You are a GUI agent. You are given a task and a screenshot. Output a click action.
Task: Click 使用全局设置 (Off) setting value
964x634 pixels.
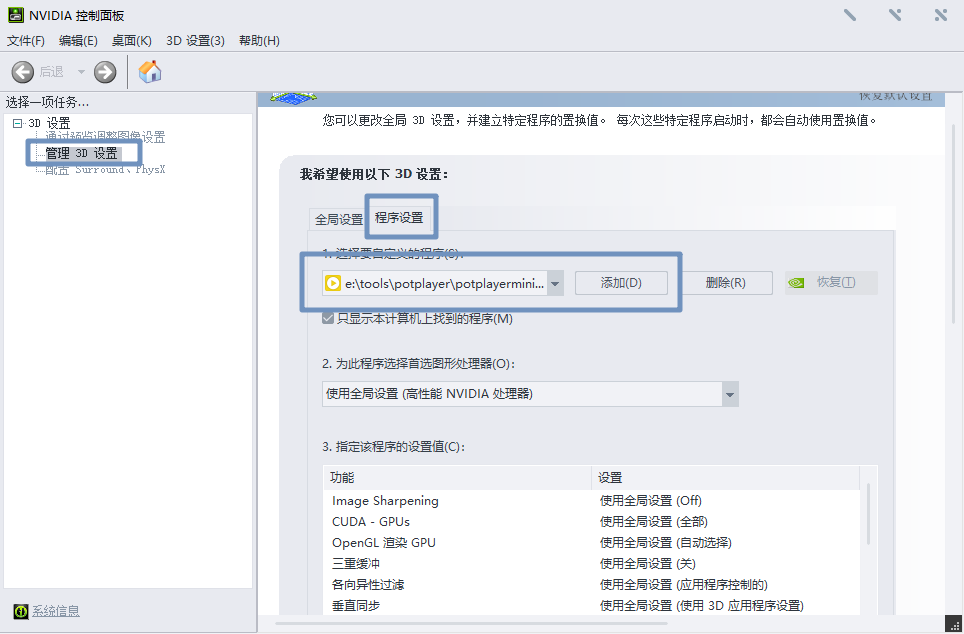650,501
